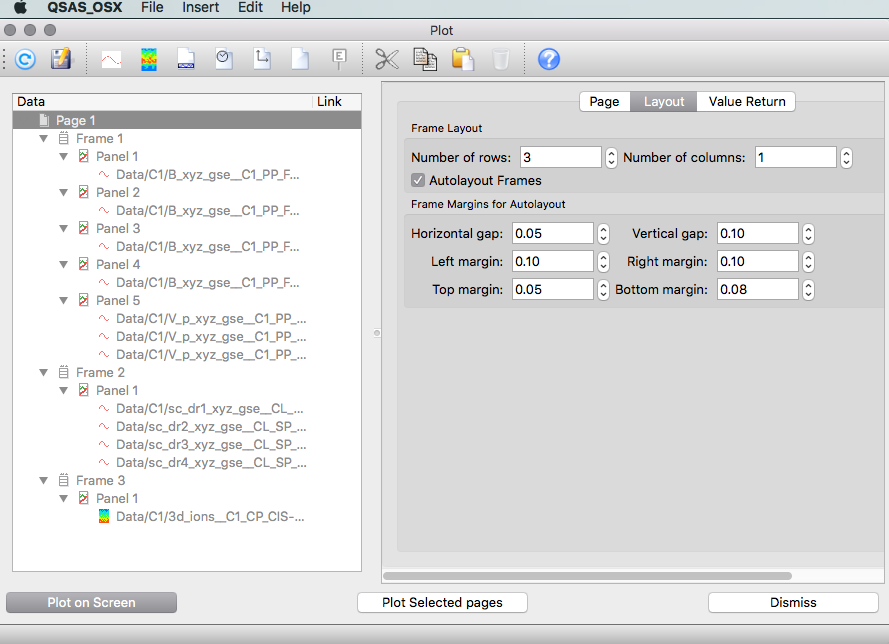The height and width of the screenshot is (644, 889).
Task: Collapse the Frame 2 disclosure triangle
Action: tap(43, 373)
